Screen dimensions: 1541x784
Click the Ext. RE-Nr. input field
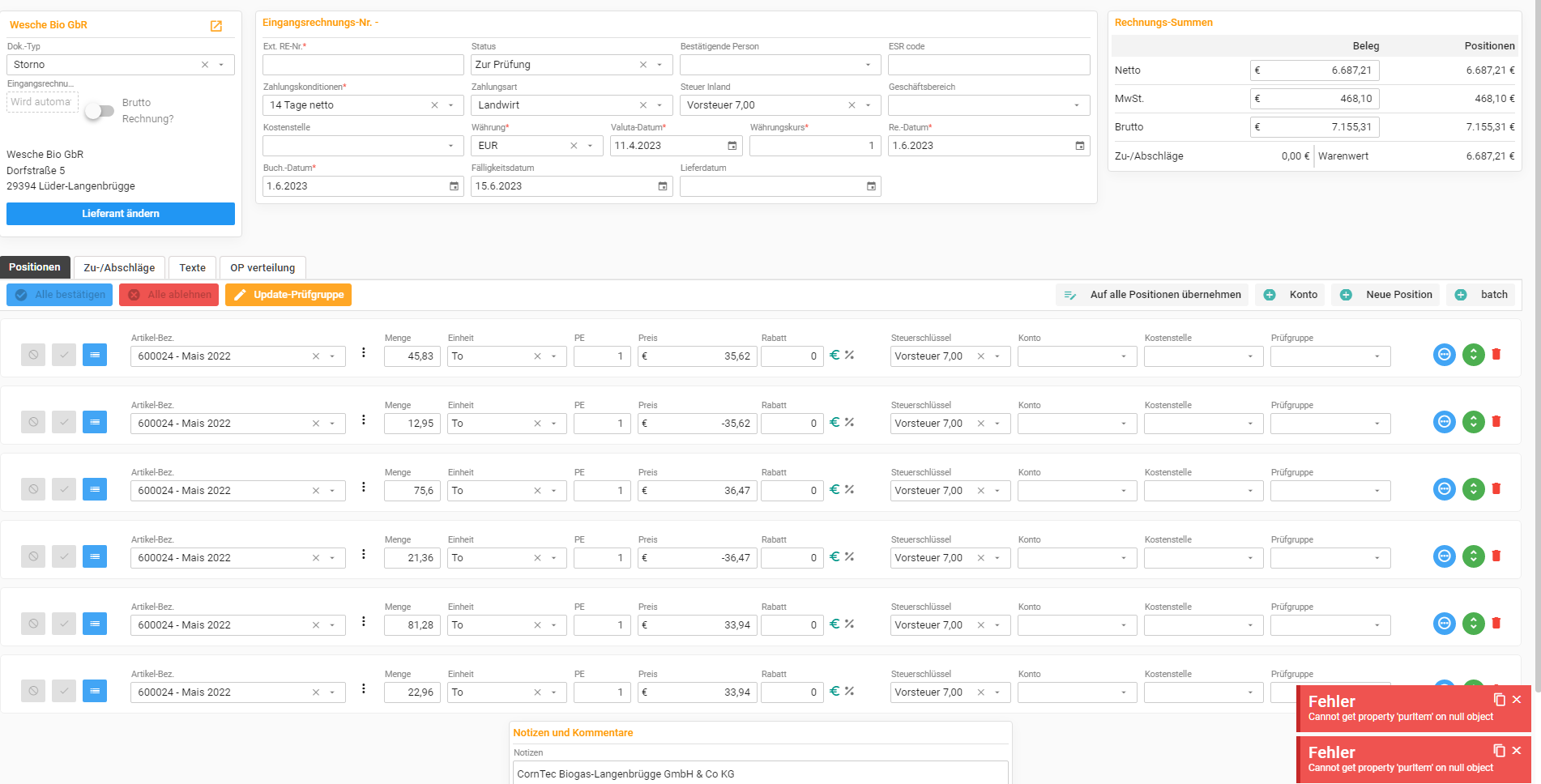pos(363,65)
